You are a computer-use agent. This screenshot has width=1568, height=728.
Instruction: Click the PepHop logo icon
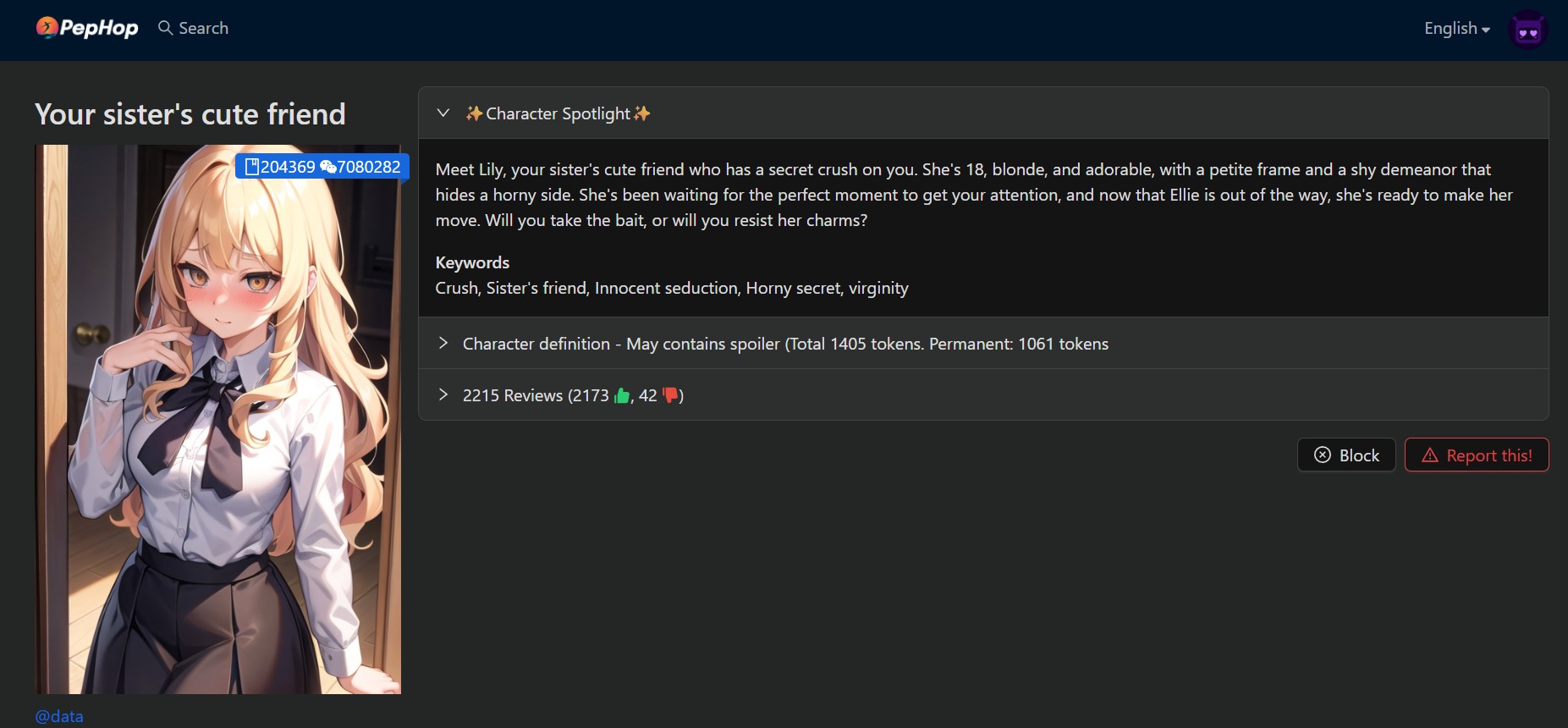47,28
